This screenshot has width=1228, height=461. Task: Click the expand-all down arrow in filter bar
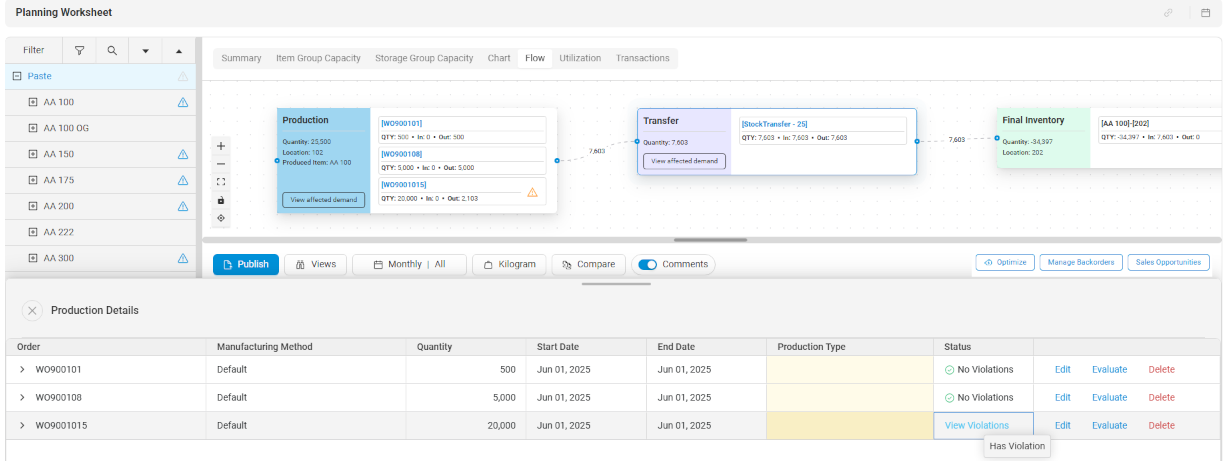145,50
